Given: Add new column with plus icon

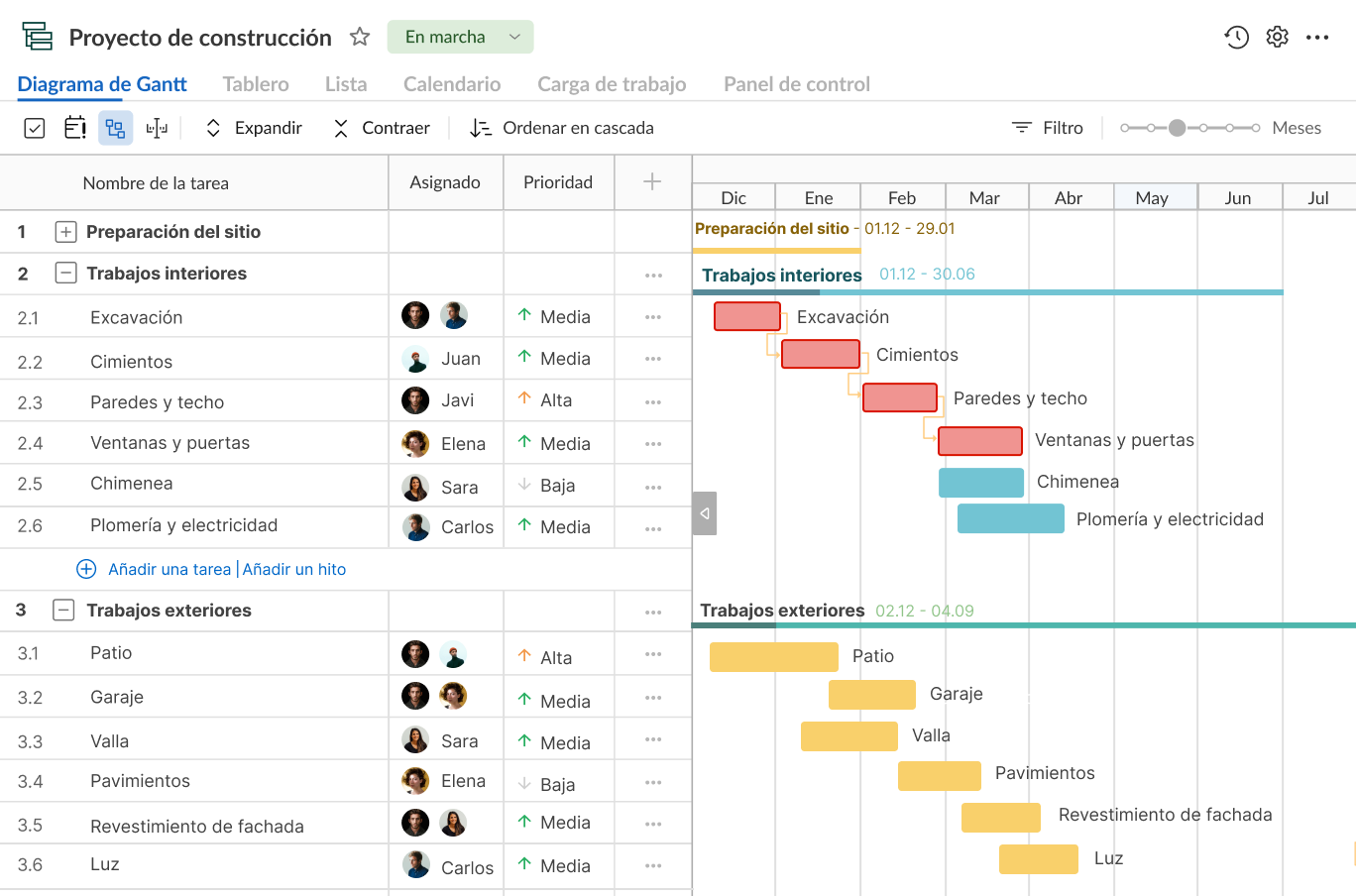Looking at the screenshot, I should coord(652,181).
